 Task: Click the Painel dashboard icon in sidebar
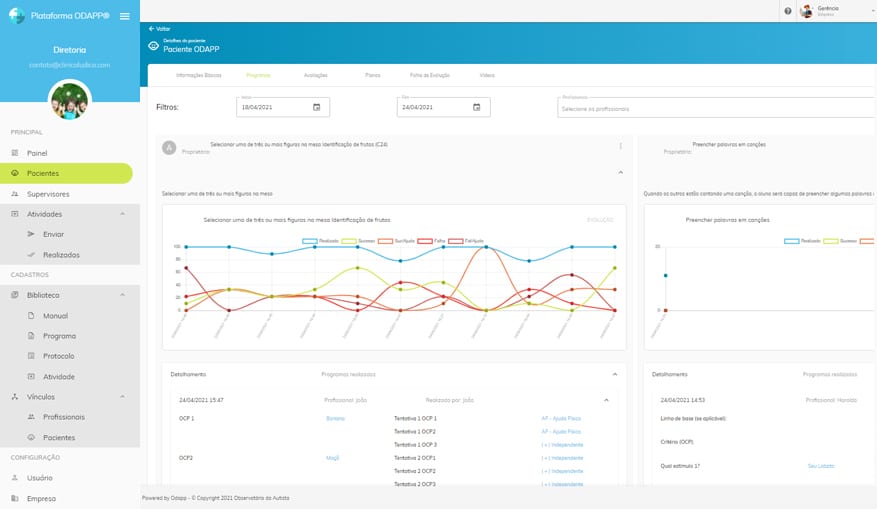15,153
